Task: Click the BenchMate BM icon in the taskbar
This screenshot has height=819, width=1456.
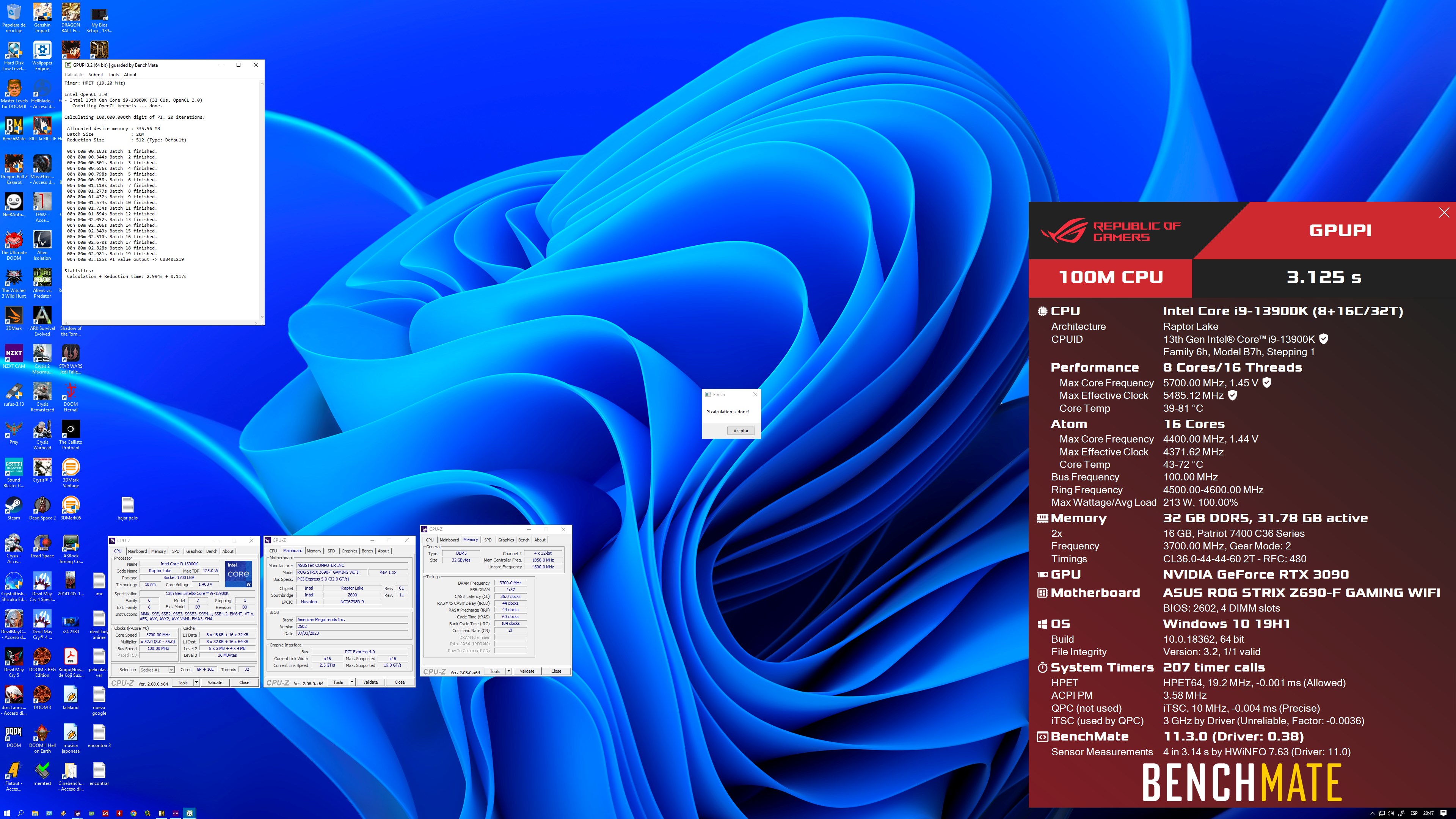Action: [161, 813]
